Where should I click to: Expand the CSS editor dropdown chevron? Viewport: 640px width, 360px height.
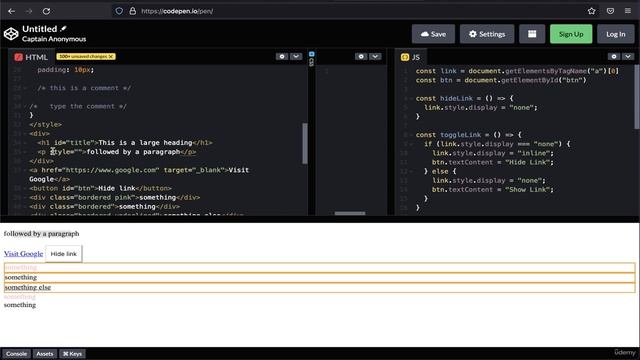click(375, 56)
